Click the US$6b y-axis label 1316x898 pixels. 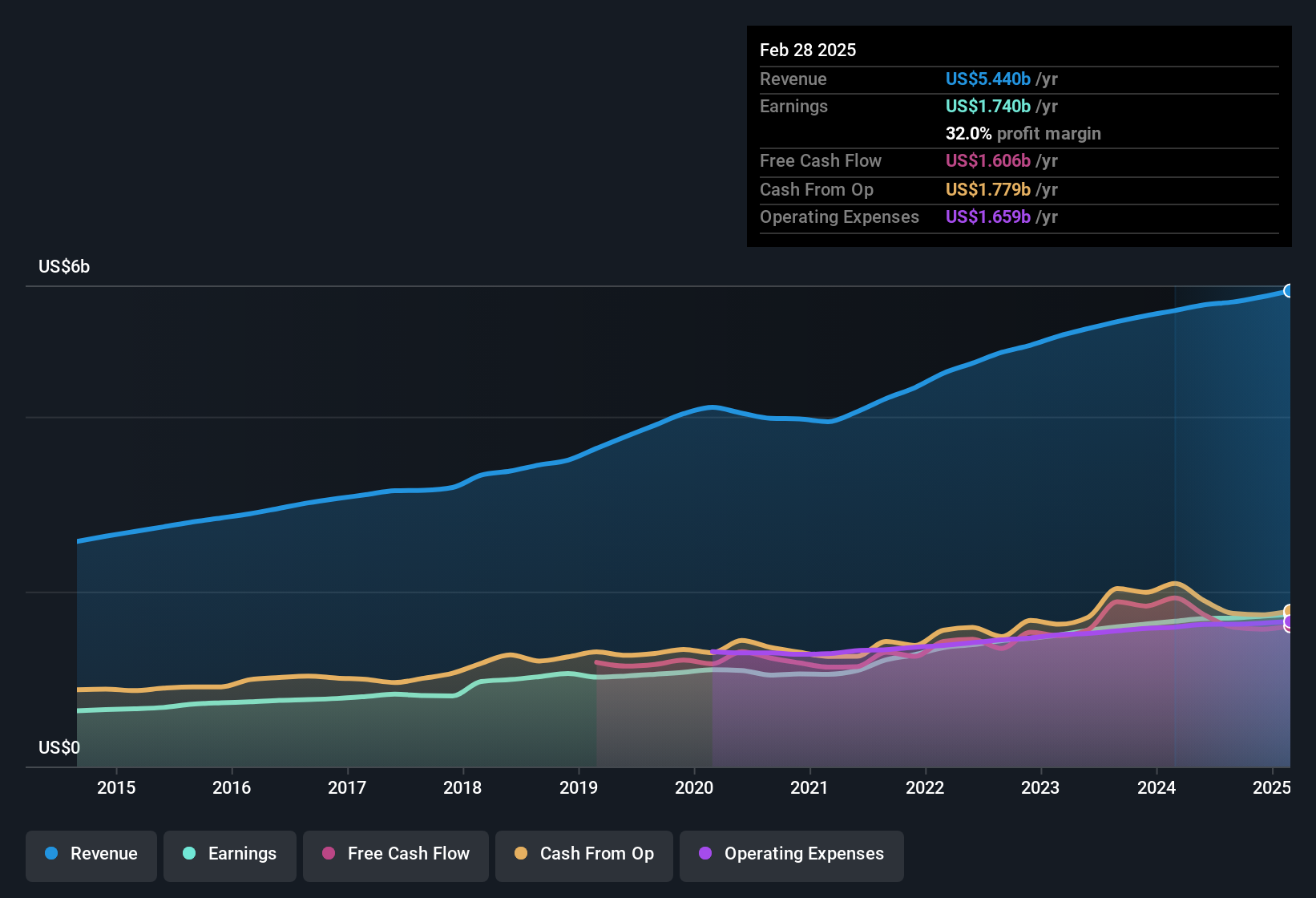(x=64, y=267)
